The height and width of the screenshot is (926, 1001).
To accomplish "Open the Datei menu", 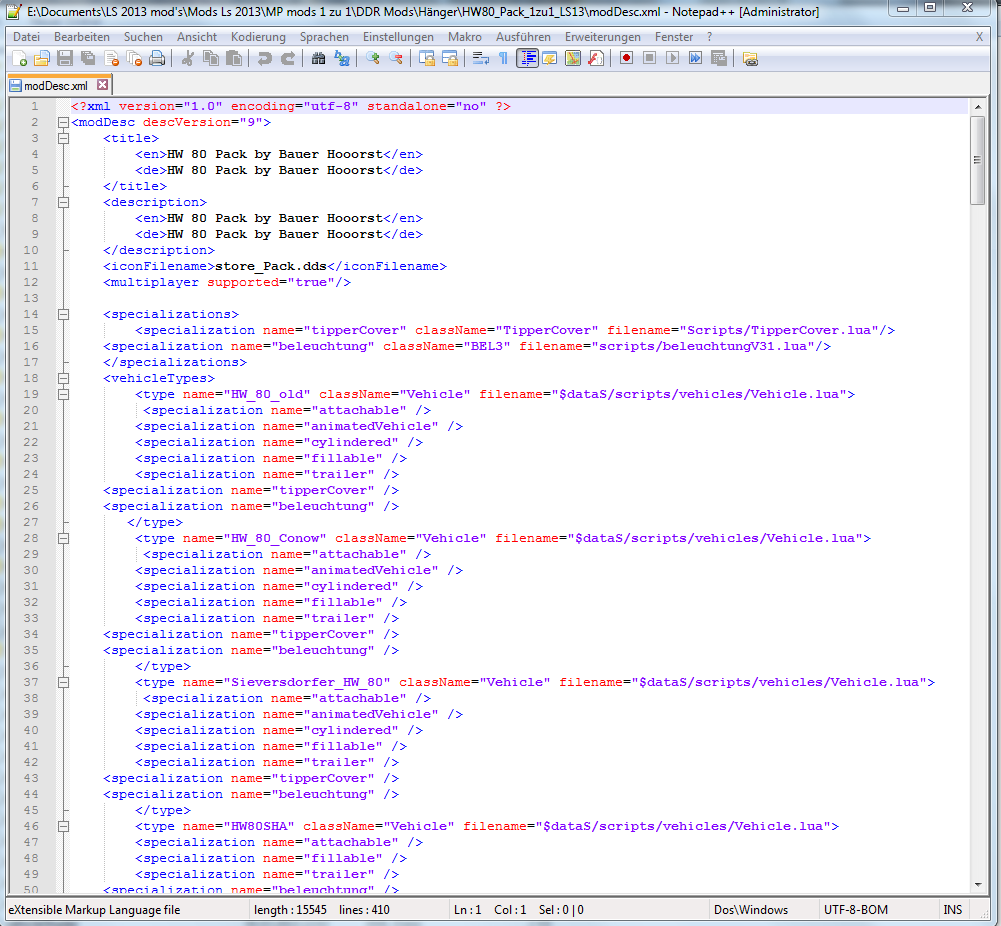I will click(26, 37).
